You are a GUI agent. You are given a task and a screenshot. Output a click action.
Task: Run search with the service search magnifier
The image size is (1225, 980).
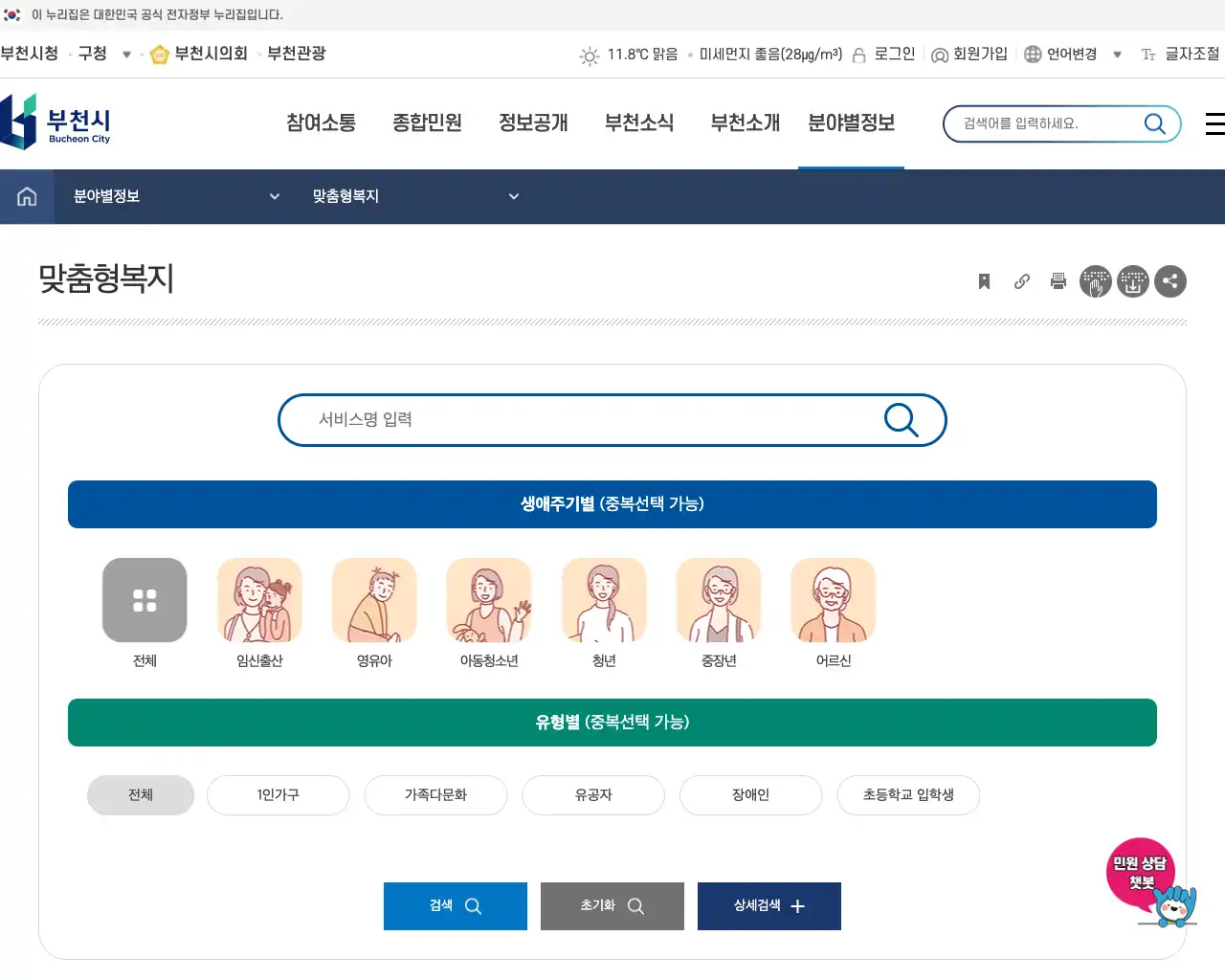click(901, 419)
